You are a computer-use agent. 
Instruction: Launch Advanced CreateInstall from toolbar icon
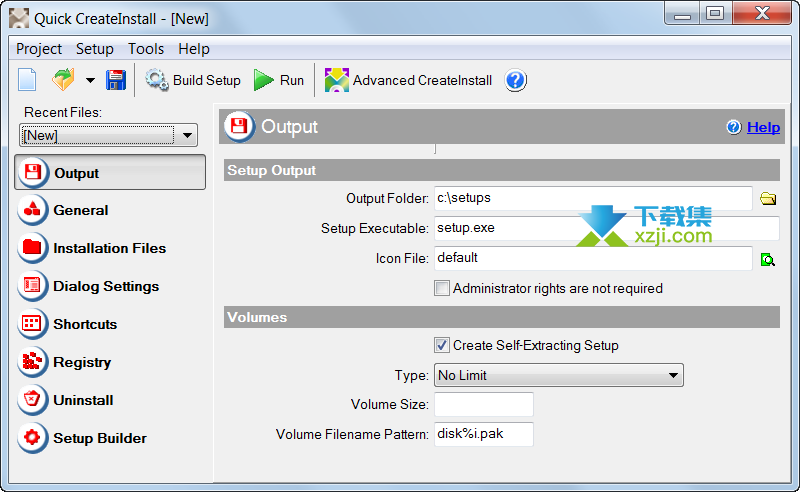coord(337,80)
